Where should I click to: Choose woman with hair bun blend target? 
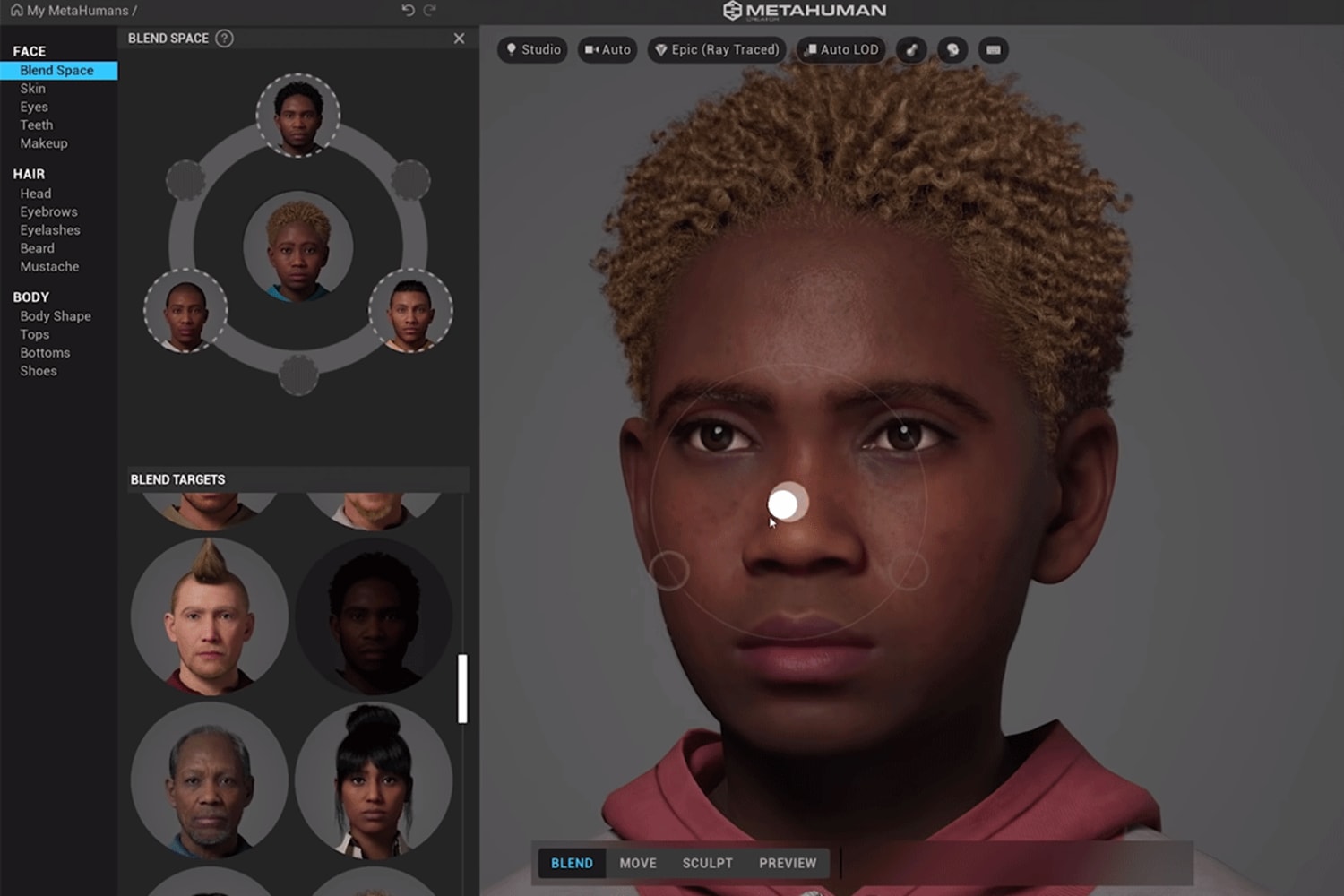click(374, 780)
